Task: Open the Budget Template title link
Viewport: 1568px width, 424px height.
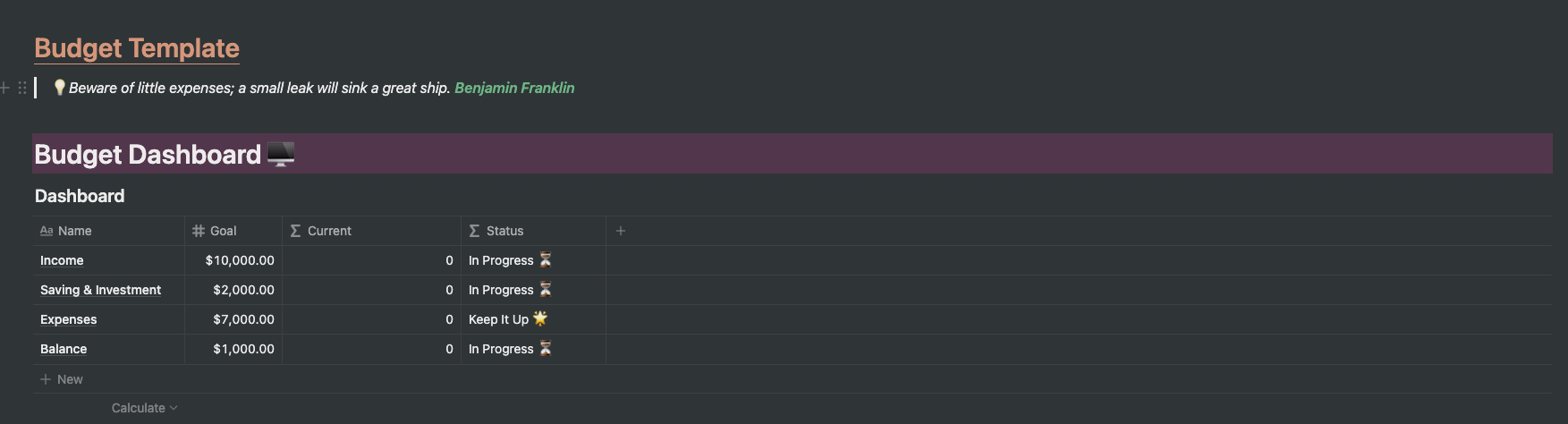Action: point(137,48)
